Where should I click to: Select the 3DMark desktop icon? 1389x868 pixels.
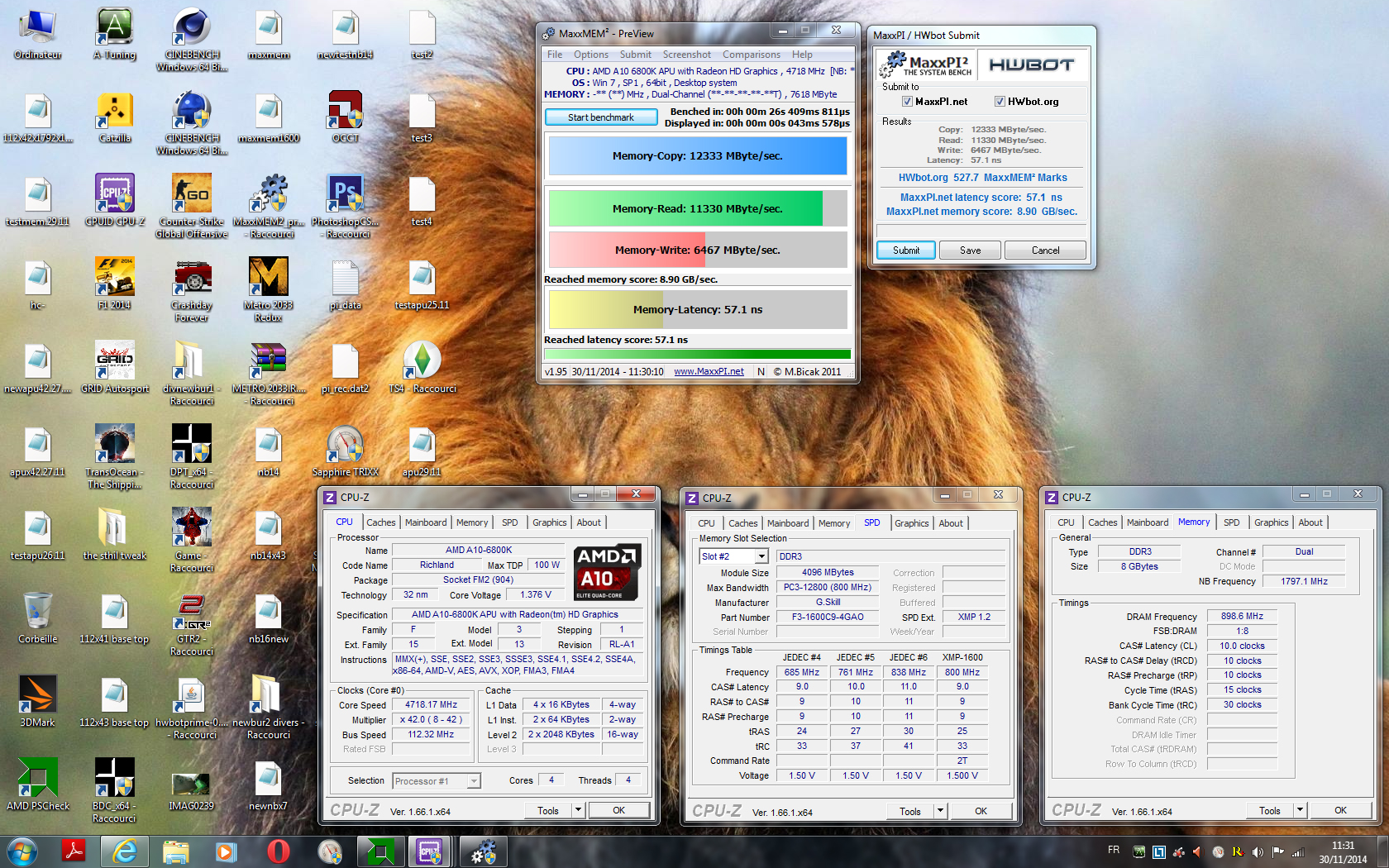coord(38,701)
